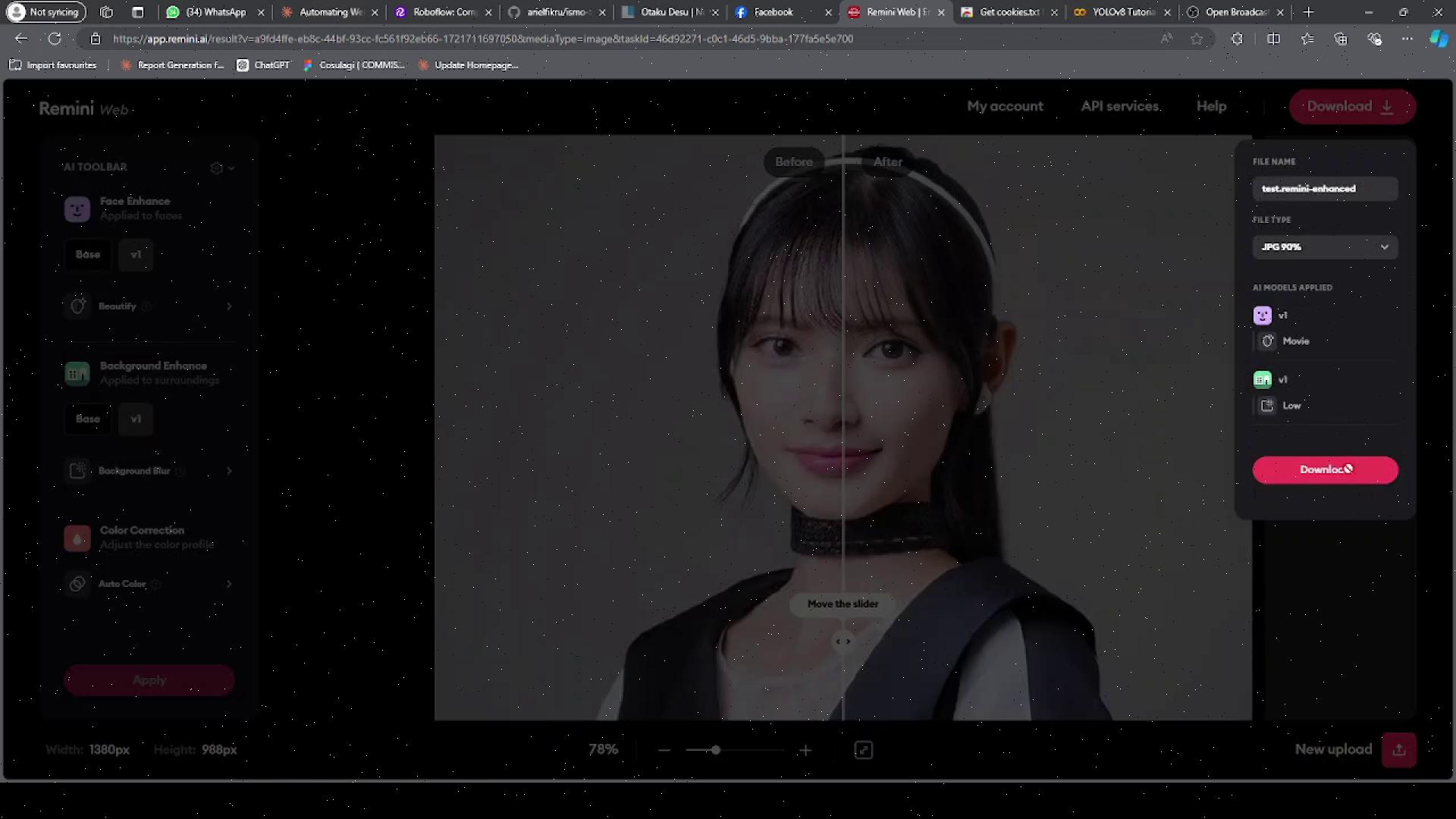Screen dimensions: 1456x819
Task: Open Import favourites bookmark
Action: [53, 65]
